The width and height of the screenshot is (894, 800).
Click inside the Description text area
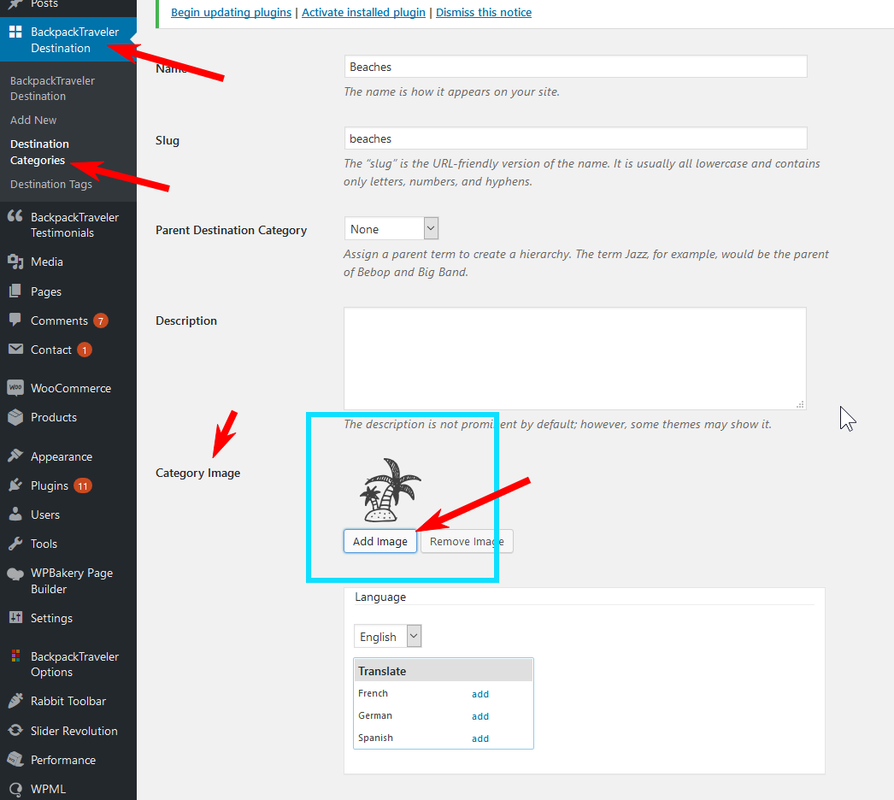pyautogui.click(x=575, y=358)
